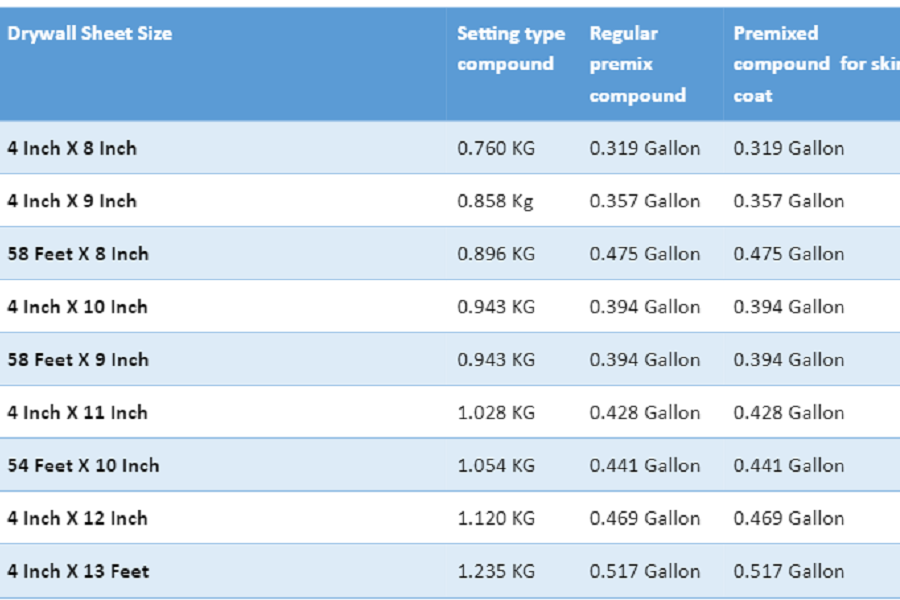Click the 58 Feet X 9 Inch row label
900x600 pixels.
coord(78,359)
